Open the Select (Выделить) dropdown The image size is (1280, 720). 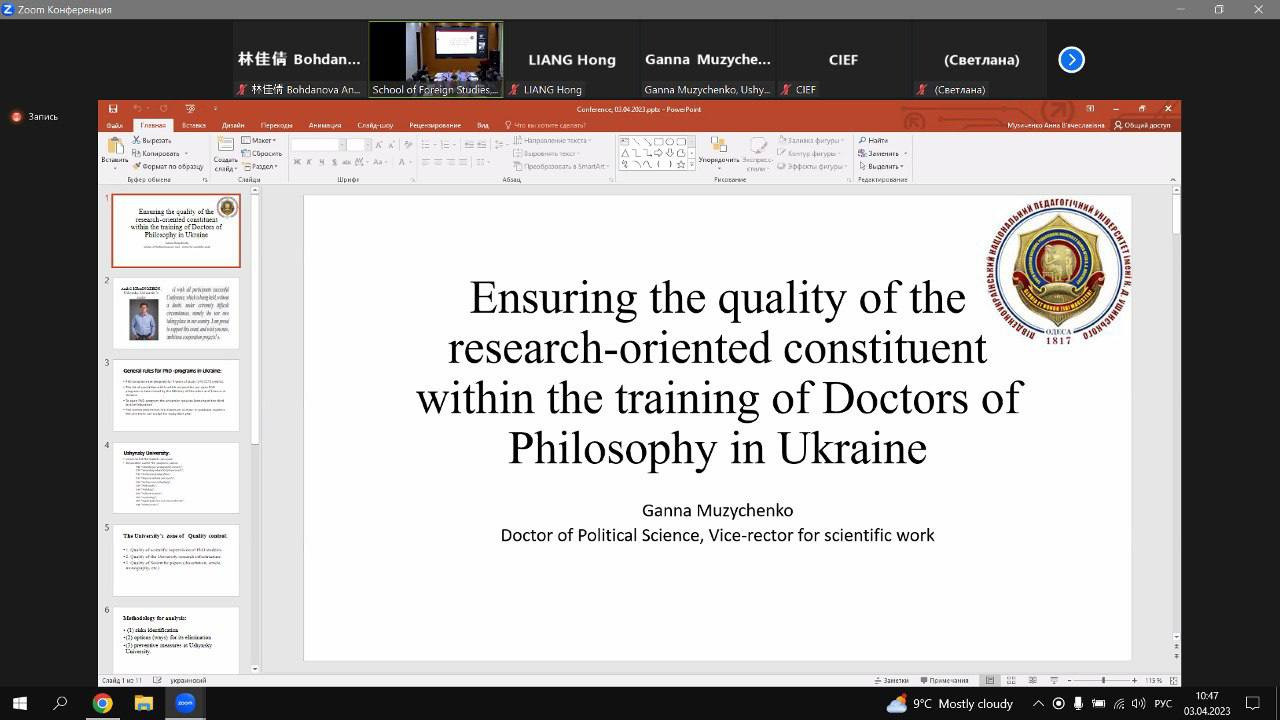[880, 166]
